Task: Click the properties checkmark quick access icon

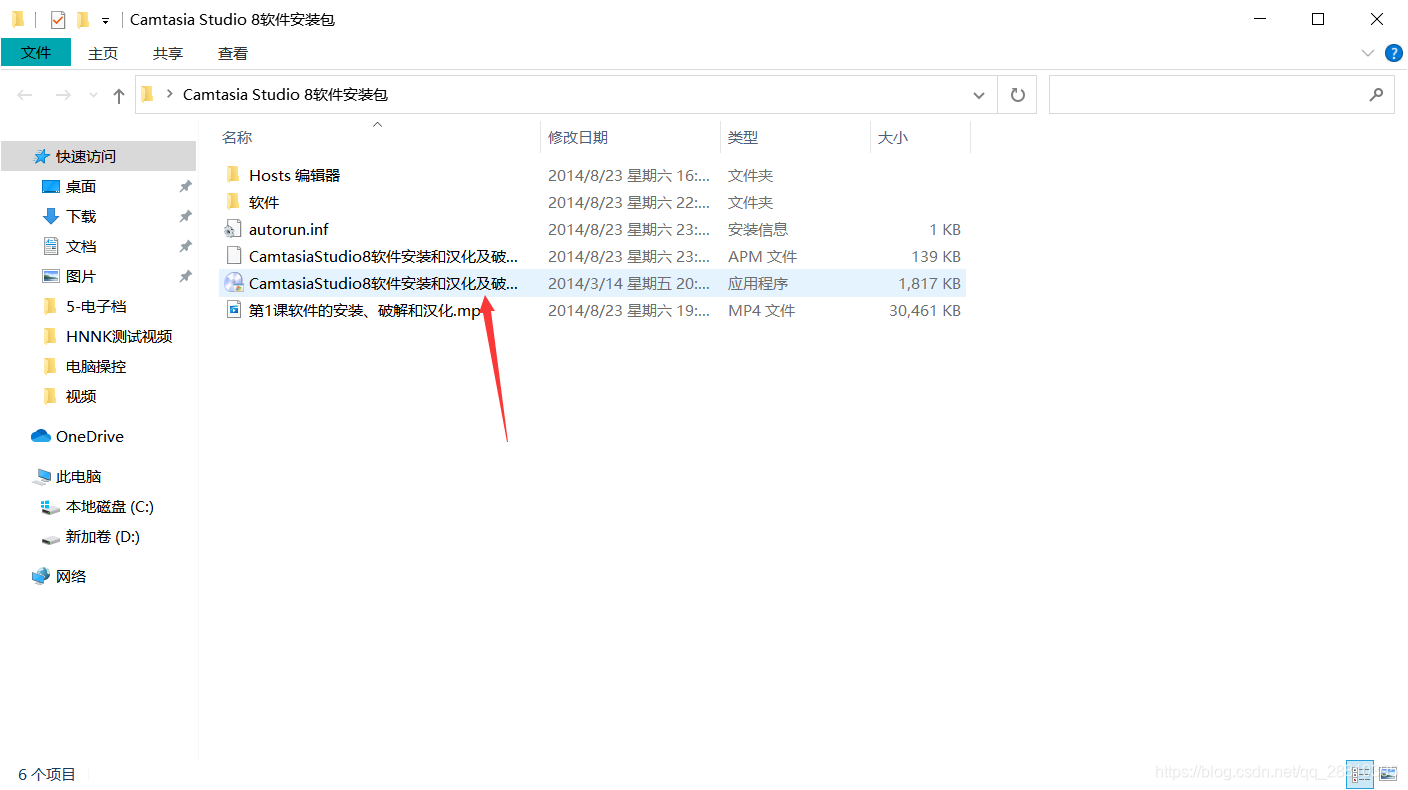Action: (58, 19)
